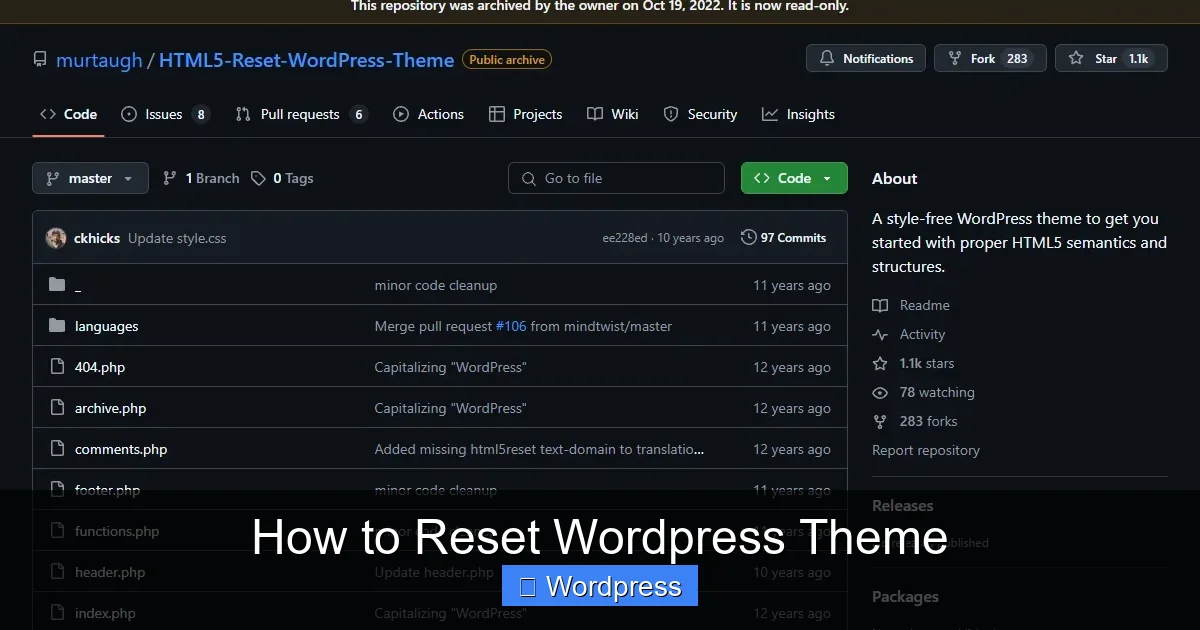Click the Notifications button
1200x630 pixels.
(x=866, y=59)
